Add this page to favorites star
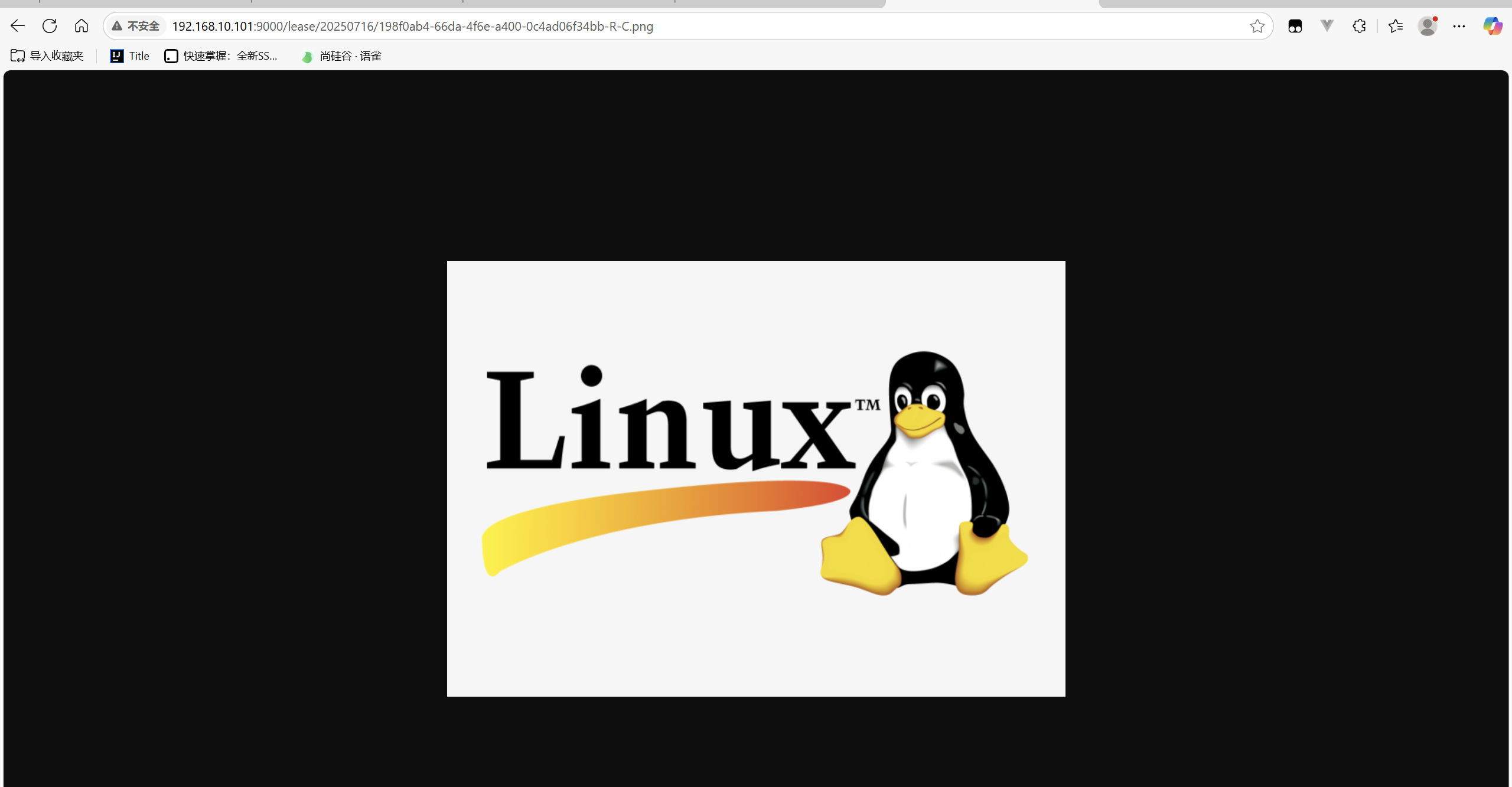 point(1257,26)
